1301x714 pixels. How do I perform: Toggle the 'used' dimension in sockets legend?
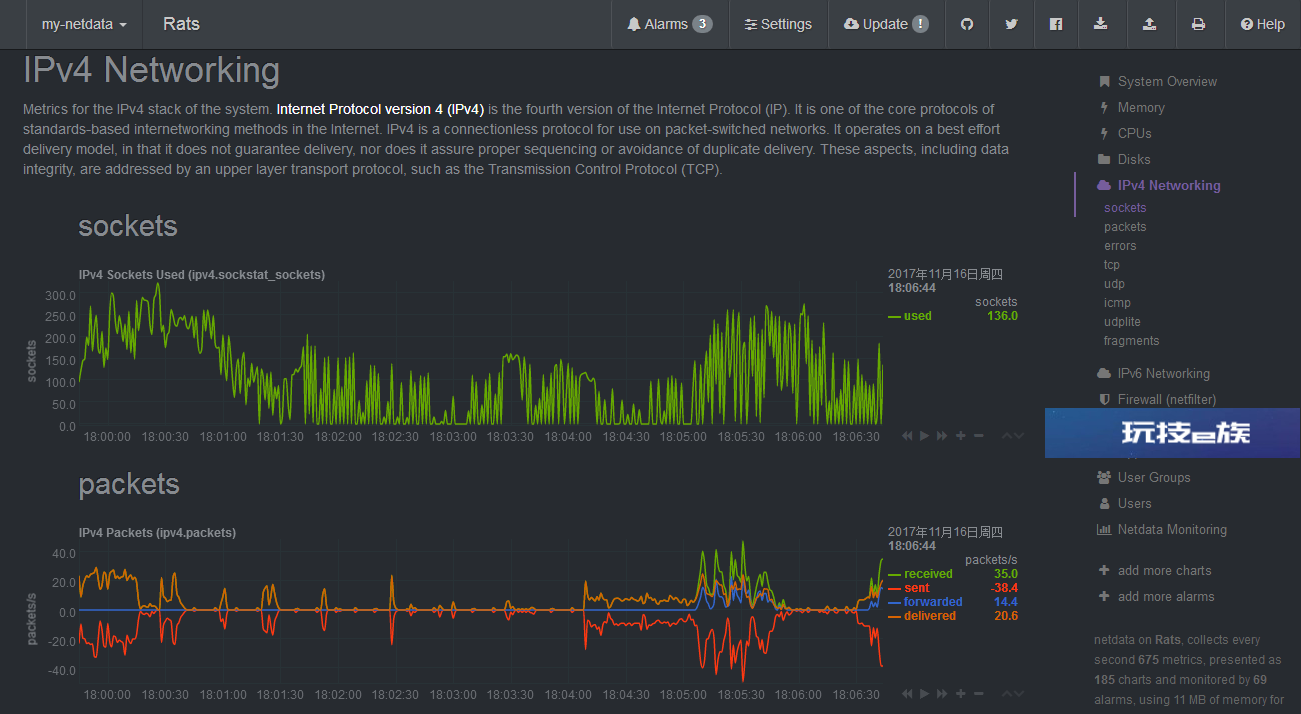point(917,316)
